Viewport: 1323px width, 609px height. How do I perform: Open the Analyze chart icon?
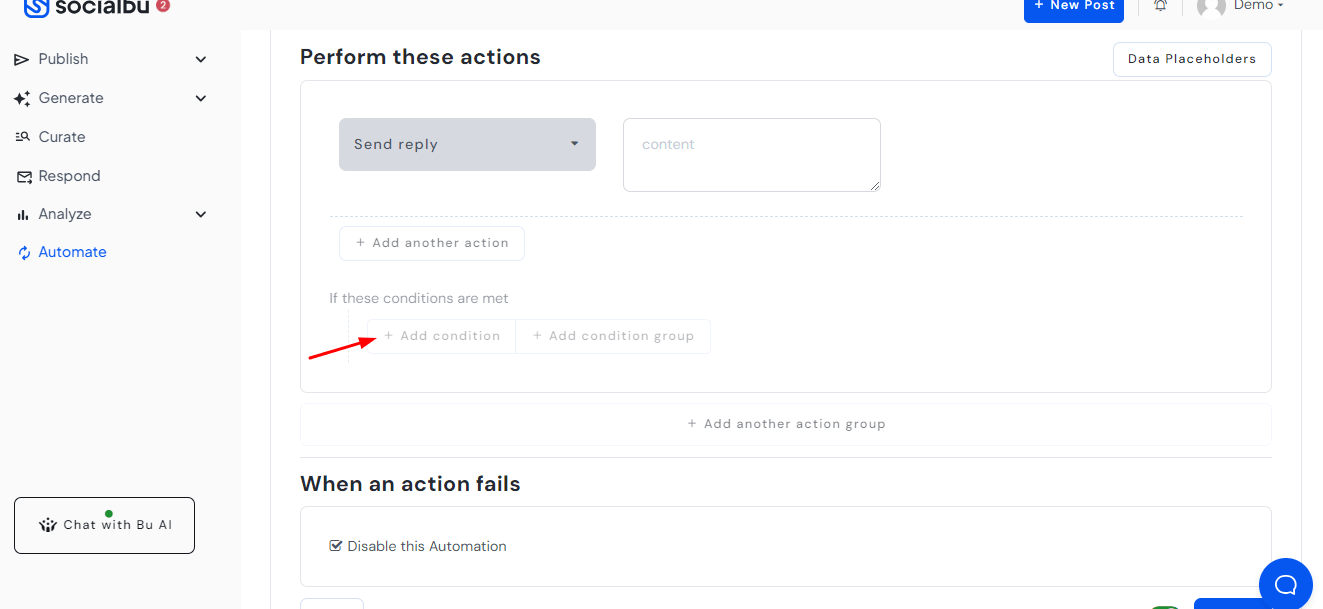pyautogui.click(x=22, y=213)
